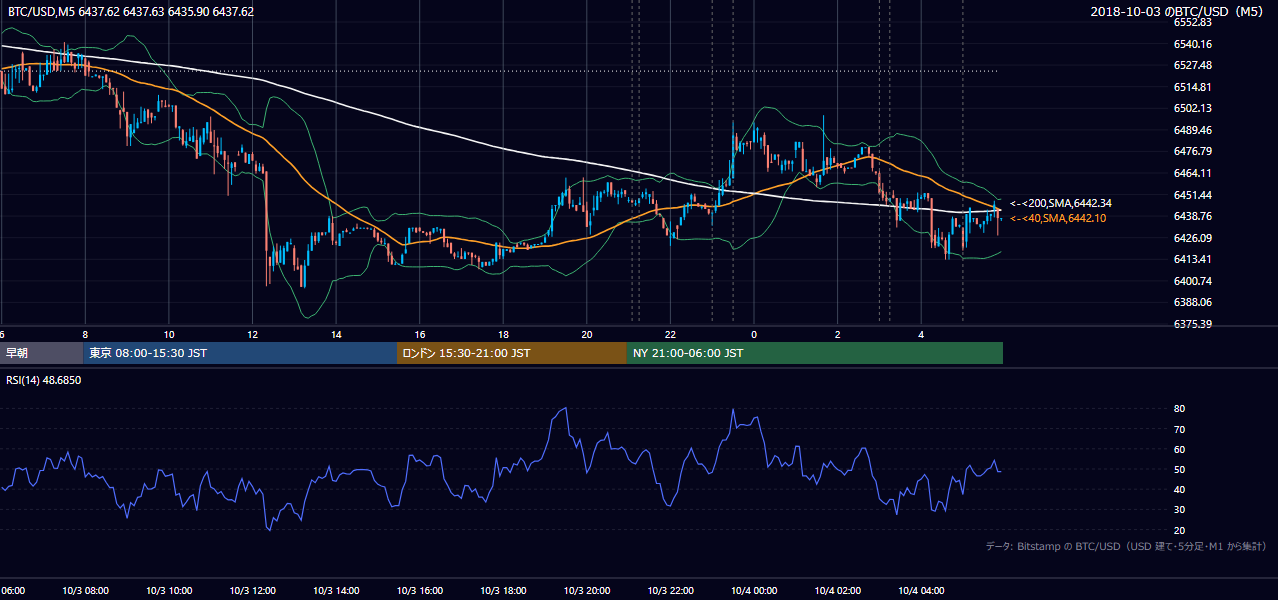The image size is (1278, 600).
Task: Select the ロンドン 15:30-21:00 JST session bar
Action: (512, 353)
